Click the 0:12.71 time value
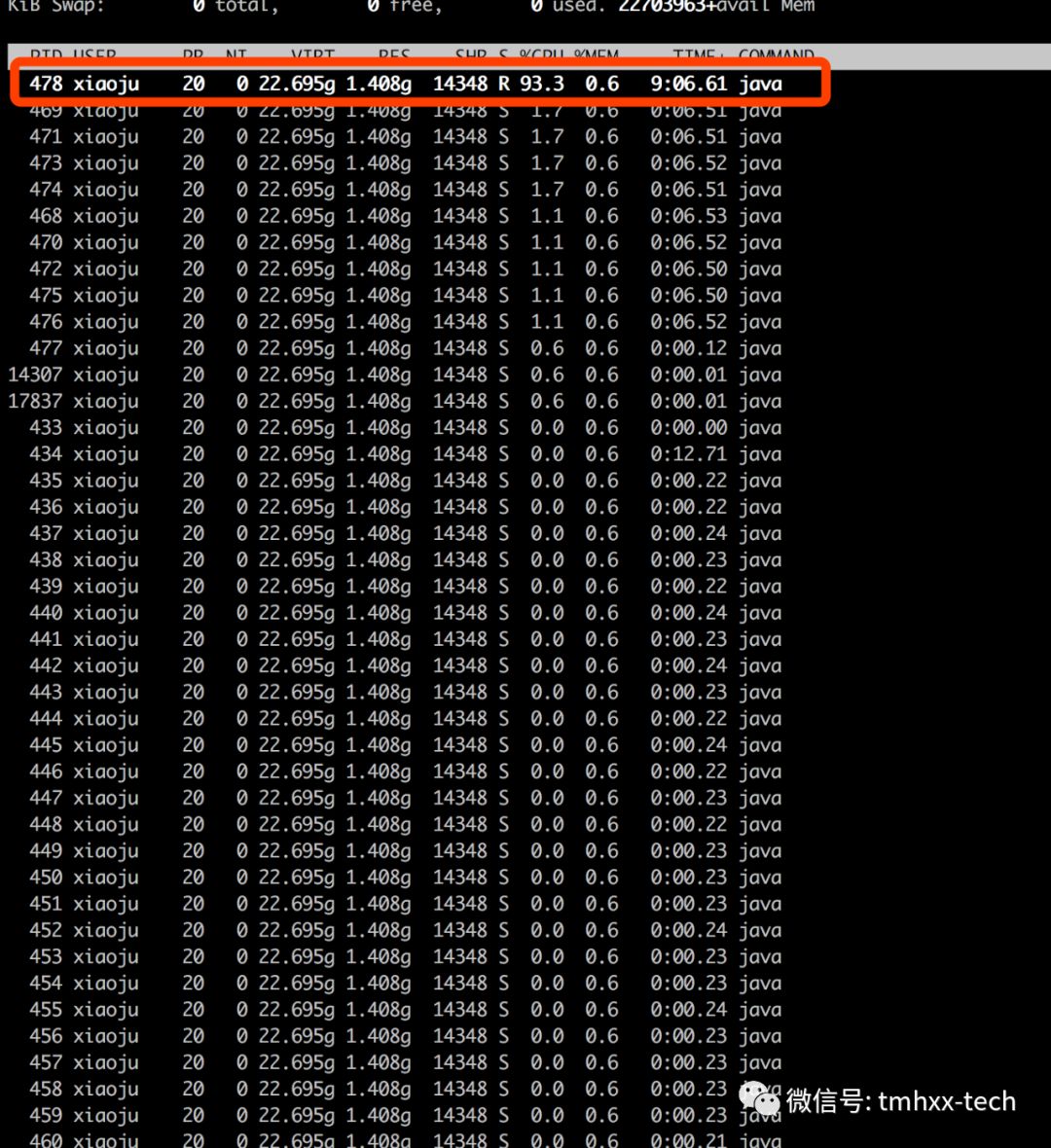Image resolution: width=1051 pixels, height=1148 pixels. (688, 454)
